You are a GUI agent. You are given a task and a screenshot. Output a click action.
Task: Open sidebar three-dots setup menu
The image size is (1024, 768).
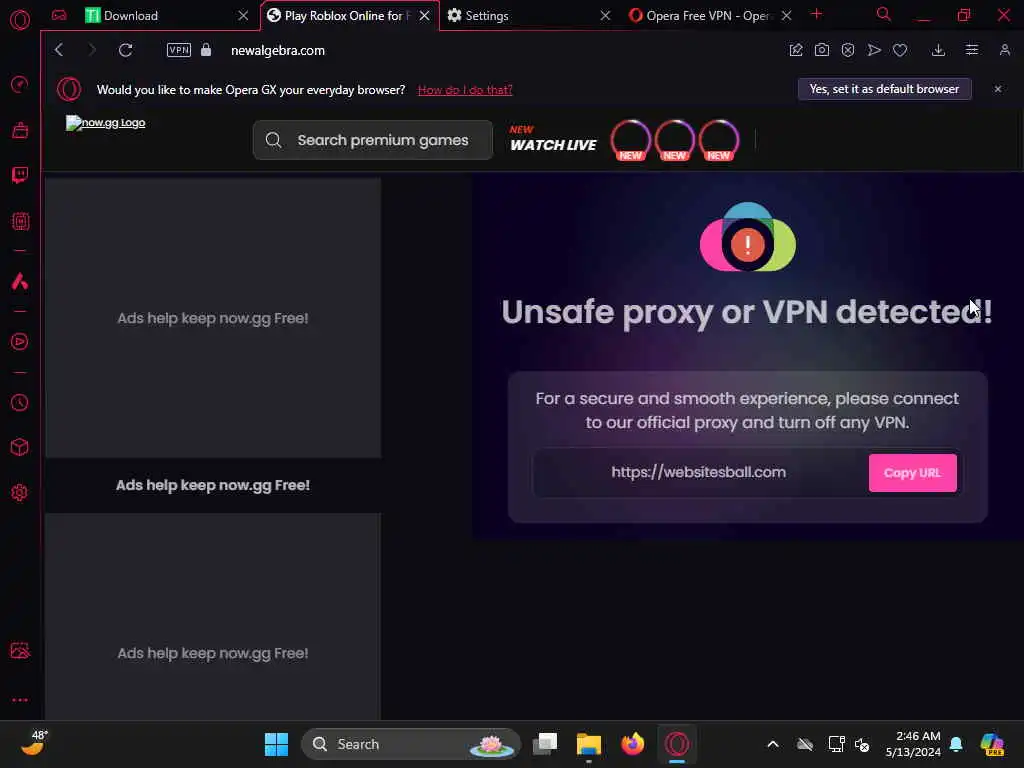(x=20, y=700)
